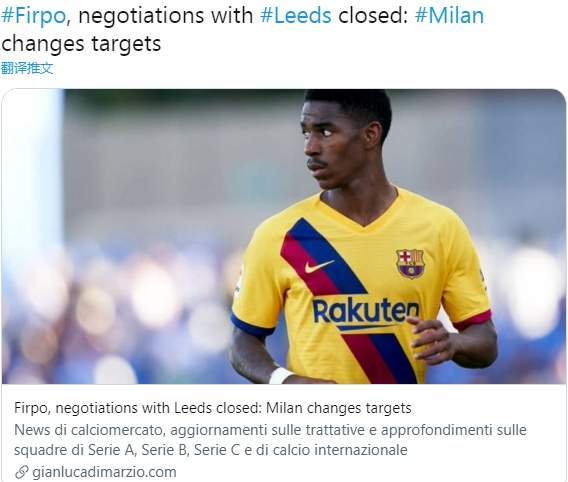
Task: Click the tweet text 'changes targets'
Action: pyautogui.click(x=81, y=43)
